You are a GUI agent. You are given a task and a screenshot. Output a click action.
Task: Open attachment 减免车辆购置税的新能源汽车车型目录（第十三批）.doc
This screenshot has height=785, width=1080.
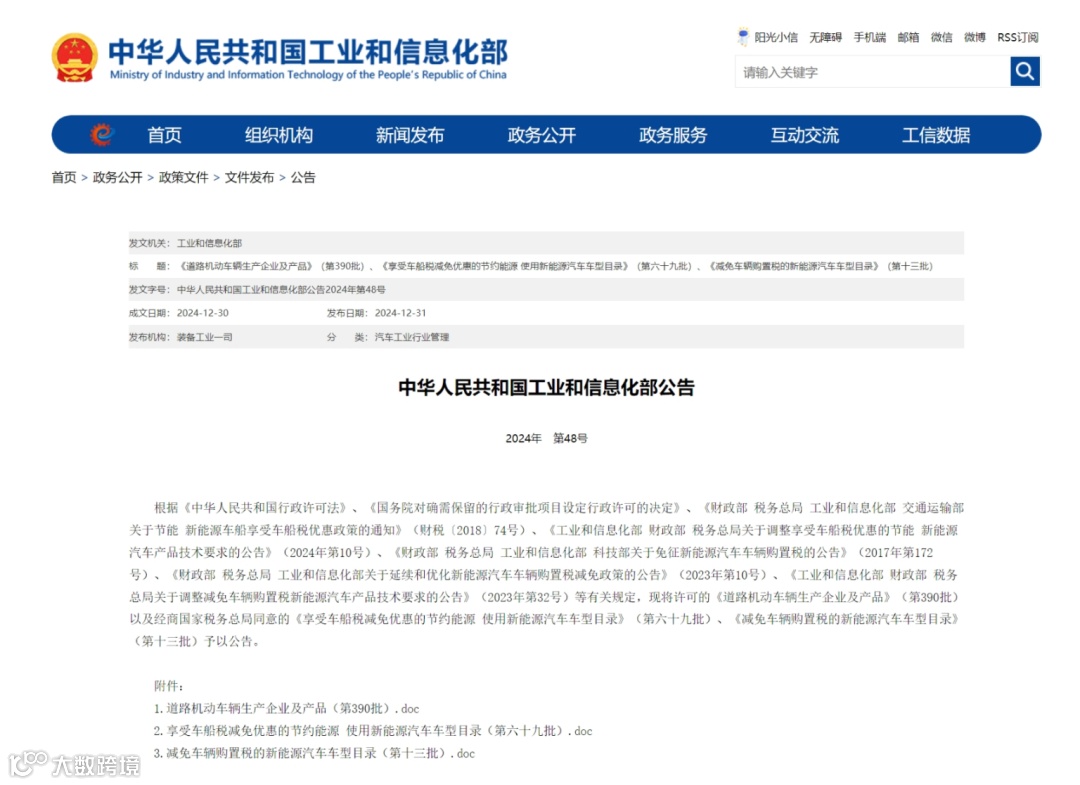click(314, 753)
